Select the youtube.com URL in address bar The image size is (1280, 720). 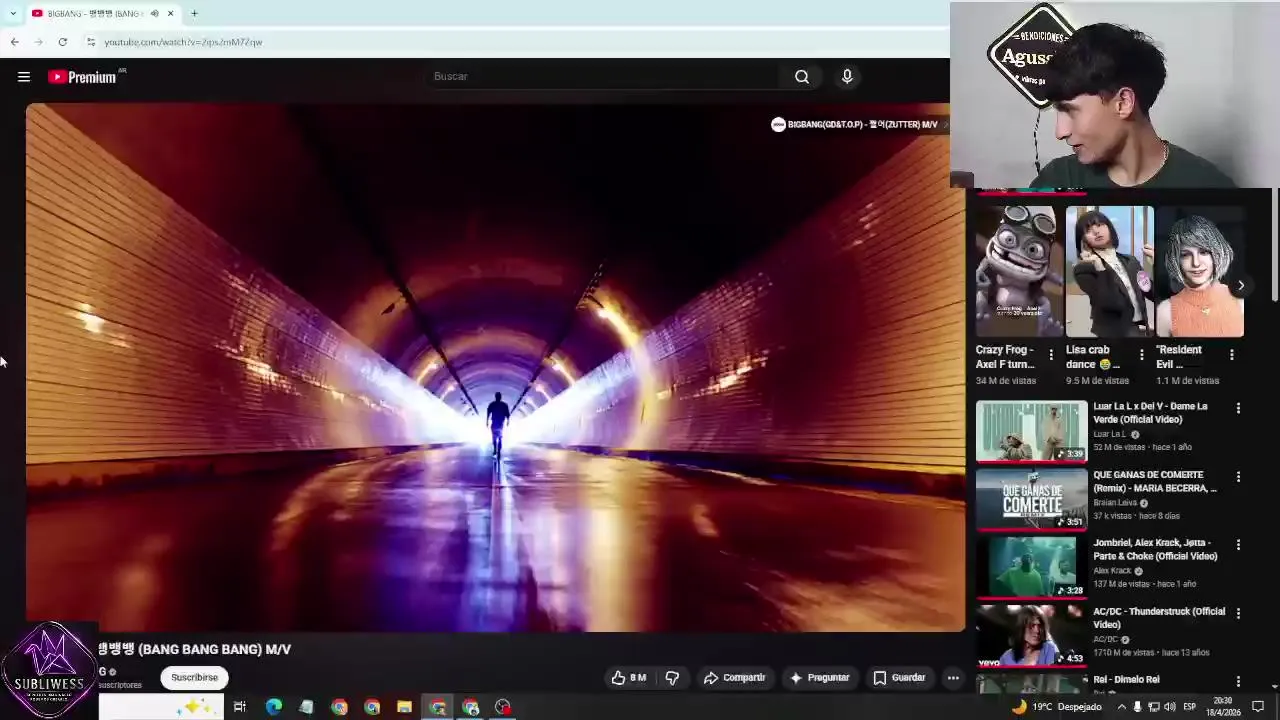[183, 42]
